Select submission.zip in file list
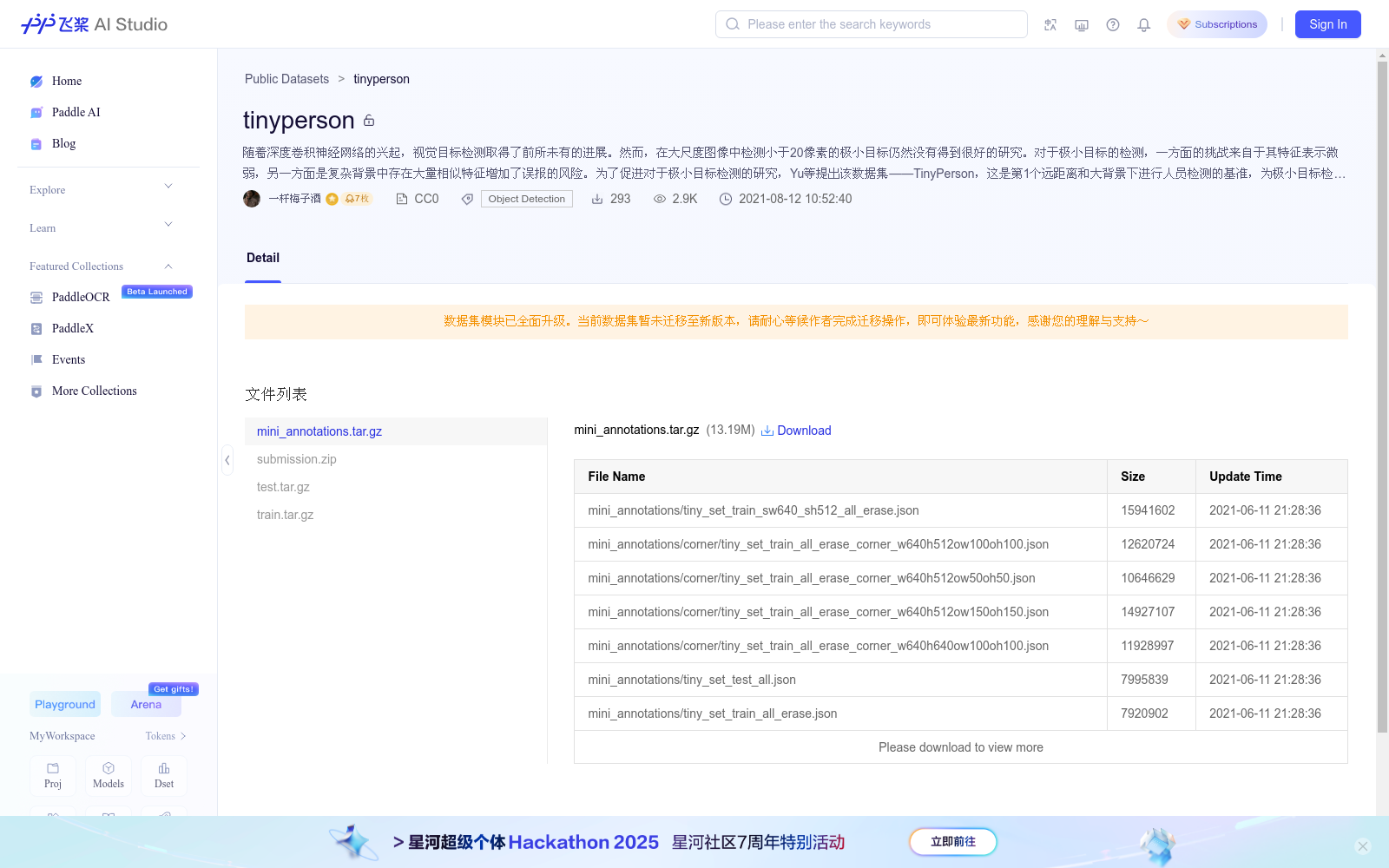The height and width of the screenshot is (868, 1389). (x=396, y=459)
